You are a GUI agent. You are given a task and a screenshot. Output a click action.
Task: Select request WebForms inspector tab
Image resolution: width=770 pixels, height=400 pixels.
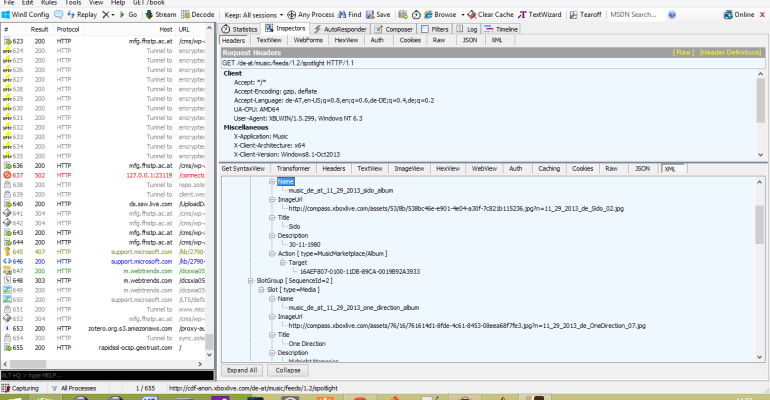pyautogui.click(x=308, y=40)
